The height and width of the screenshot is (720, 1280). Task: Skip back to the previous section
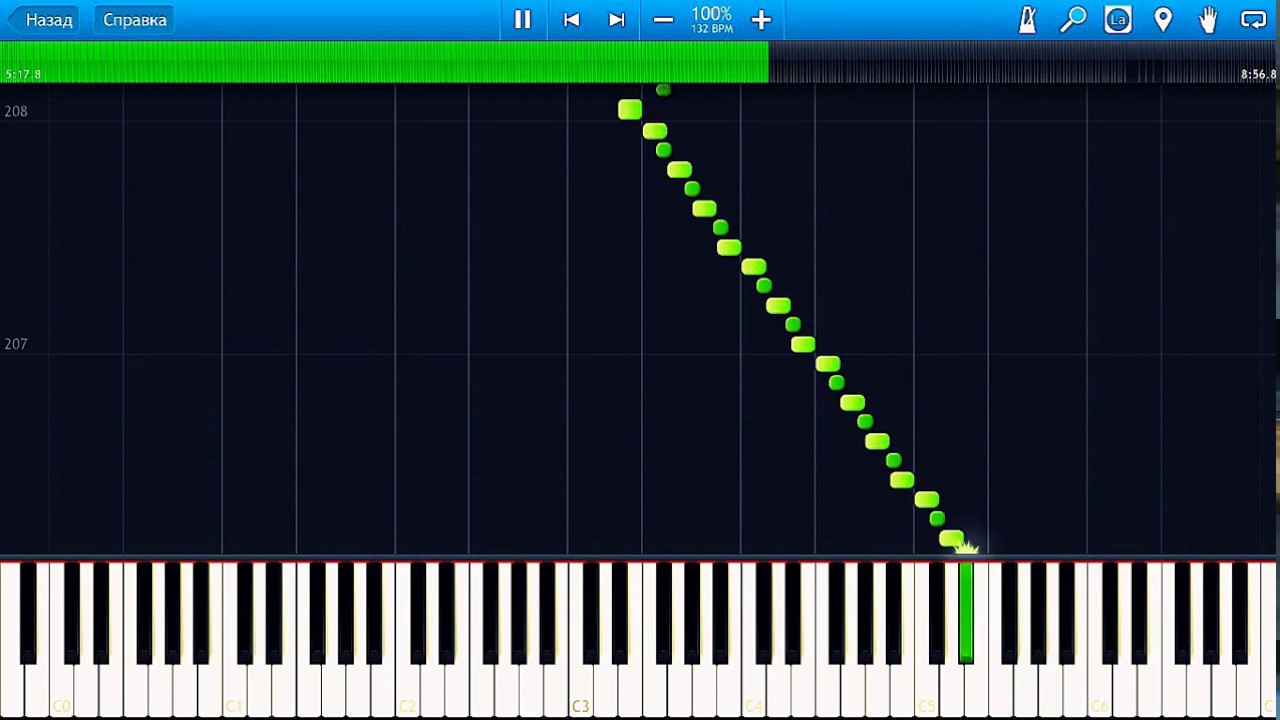point(571,19)
